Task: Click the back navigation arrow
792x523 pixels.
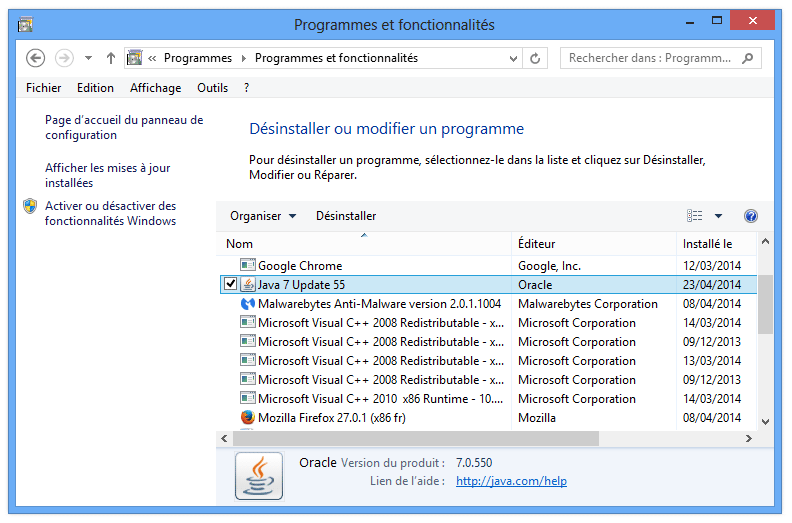Action: click(36, 58)
